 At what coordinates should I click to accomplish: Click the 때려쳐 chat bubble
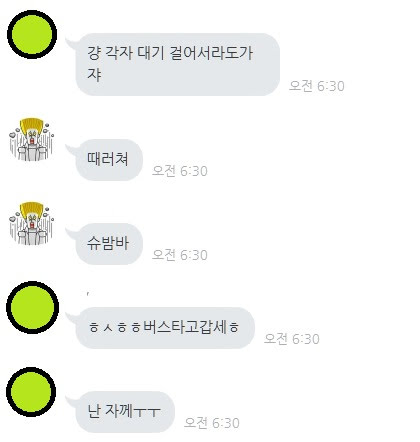pyautogui.click(x=109, y=160)
